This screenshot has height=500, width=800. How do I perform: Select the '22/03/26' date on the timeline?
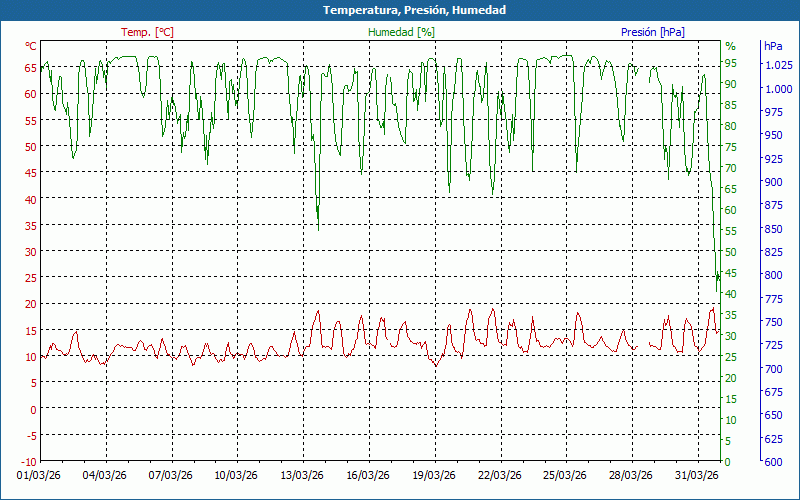point(499,476)
